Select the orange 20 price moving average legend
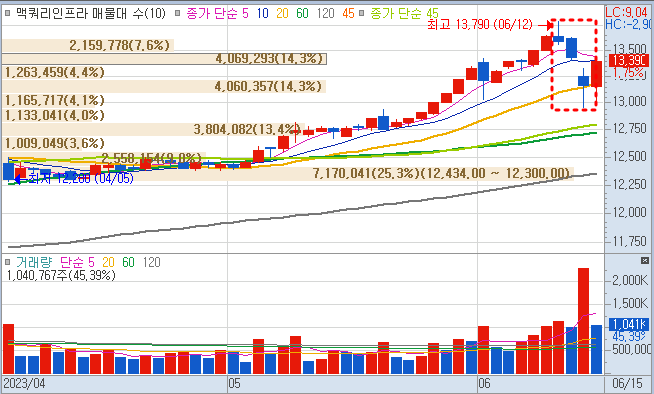The width and height of the screenshot is (654, 394). tap(282, 13)
